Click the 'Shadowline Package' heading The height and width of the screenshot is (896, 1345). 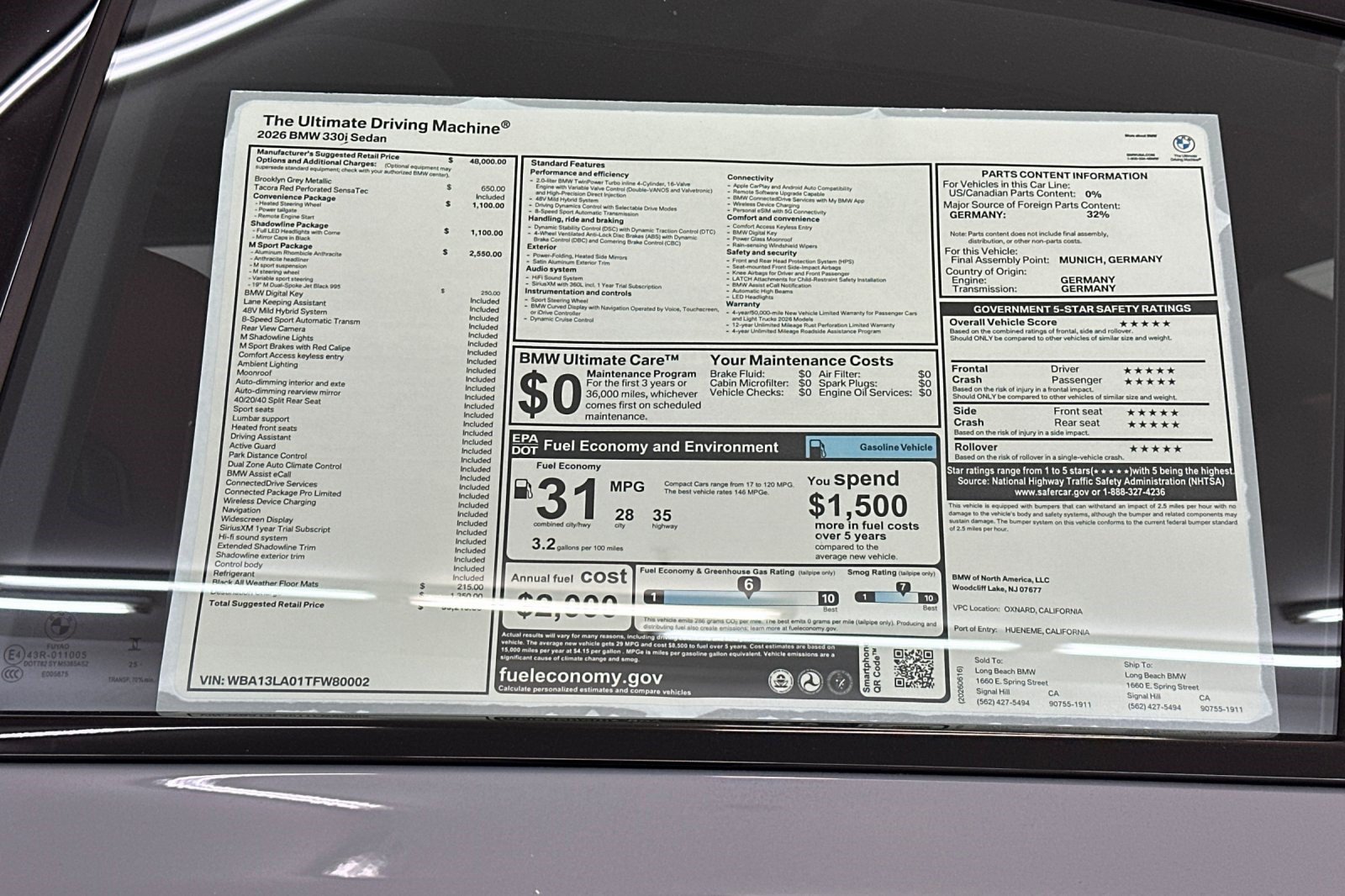pos(289,224)
